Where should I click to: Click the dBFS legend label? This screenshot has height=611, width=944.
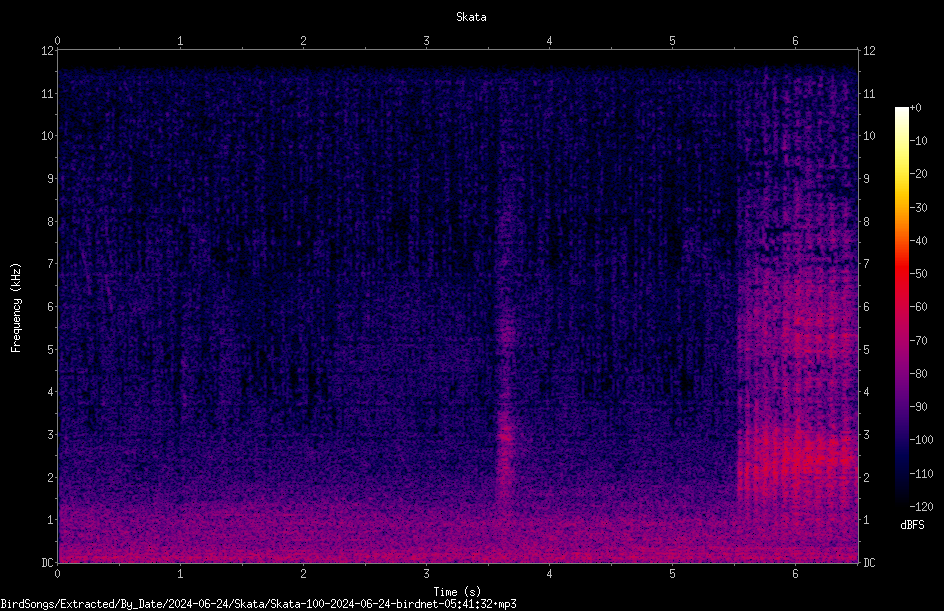[912, 525]
